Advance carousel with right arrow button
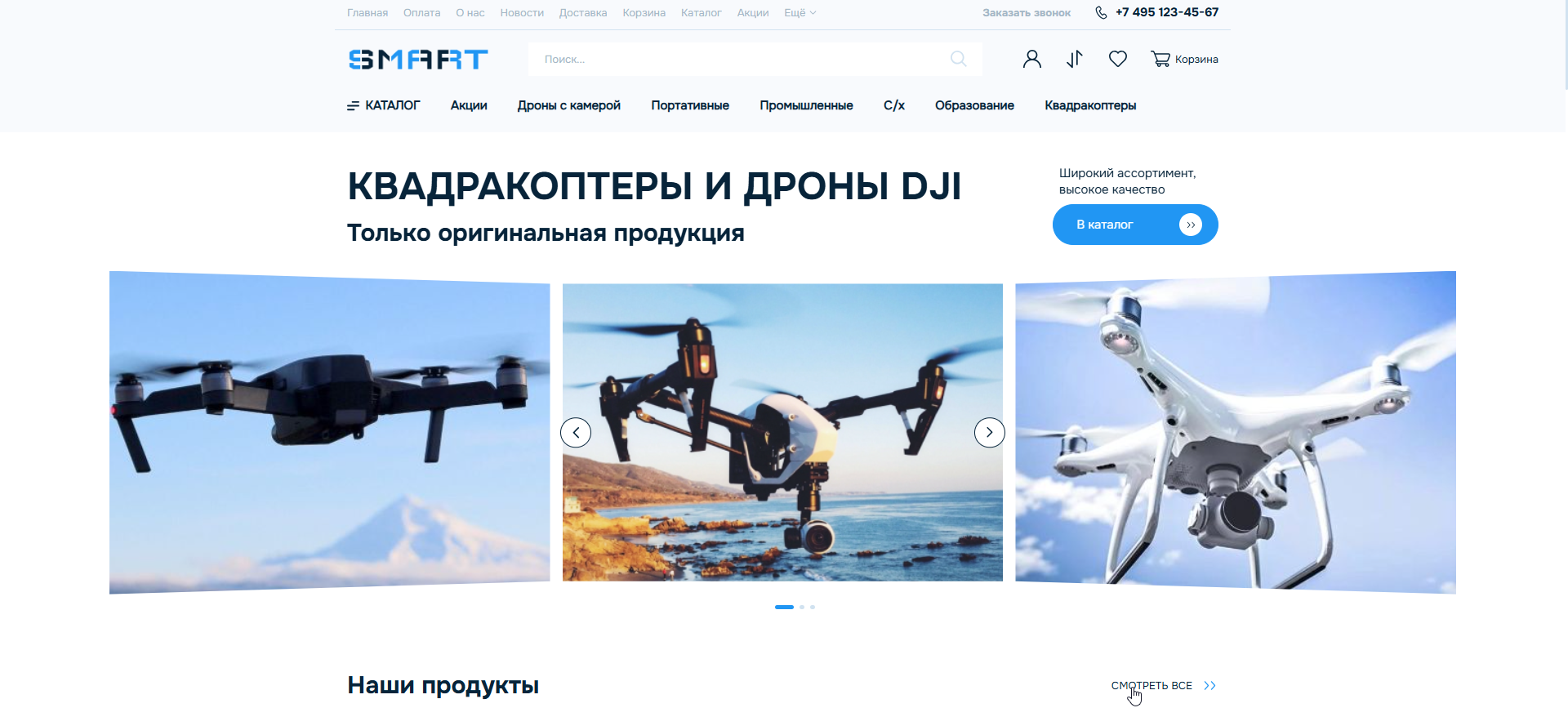 click(989, 433)
